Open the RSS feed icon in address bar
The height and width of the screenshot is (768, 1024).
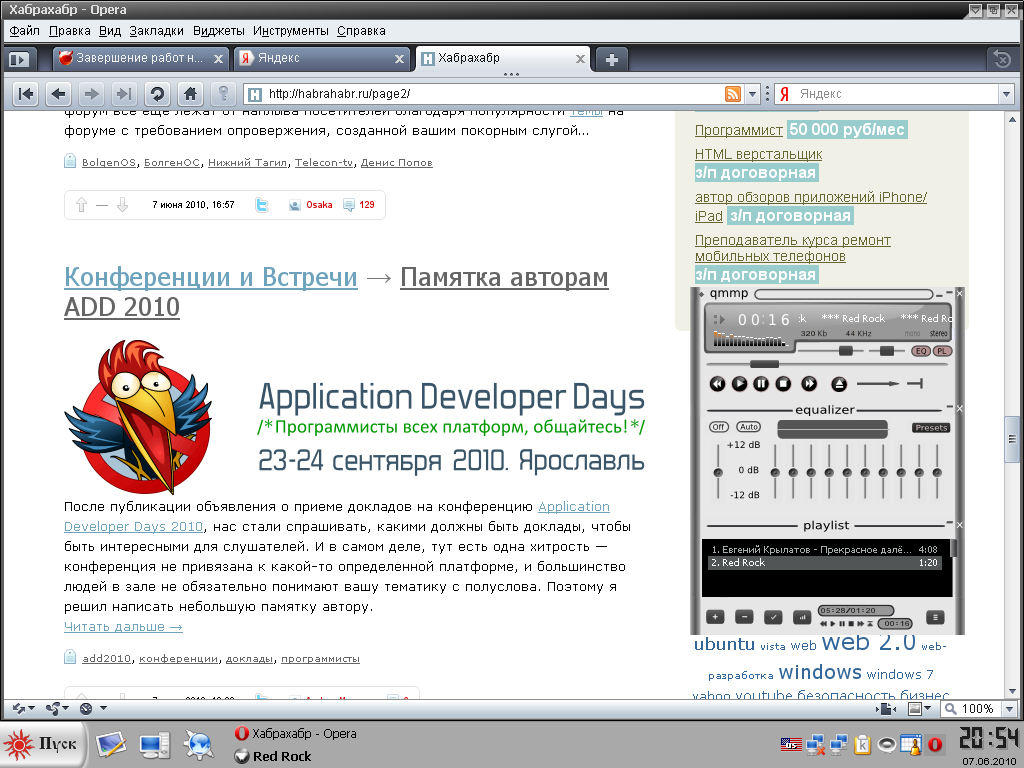point(733,94)
